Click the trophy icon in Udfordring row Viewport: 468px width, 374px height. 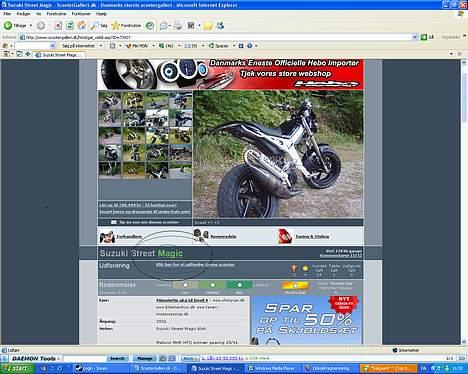294,268
